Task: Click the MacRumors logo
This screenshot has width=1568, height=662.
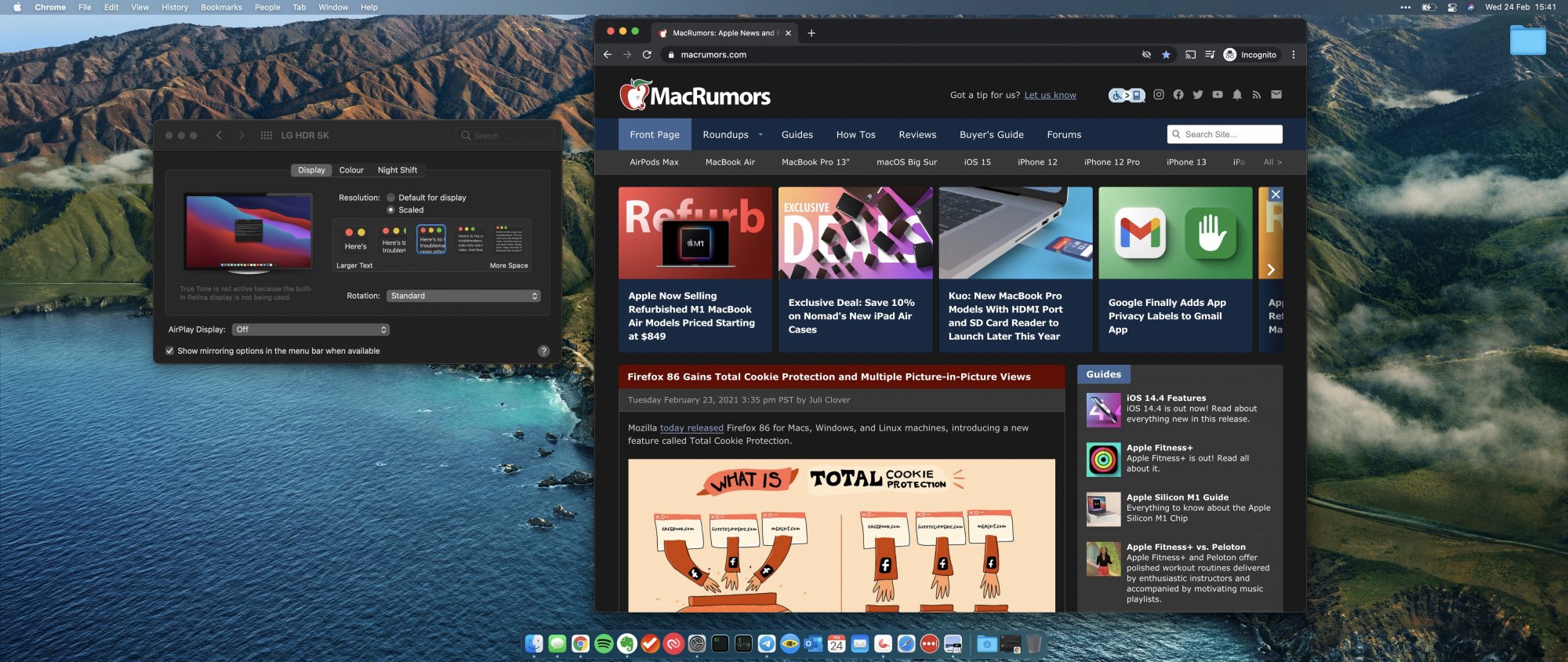Action: 695,95
